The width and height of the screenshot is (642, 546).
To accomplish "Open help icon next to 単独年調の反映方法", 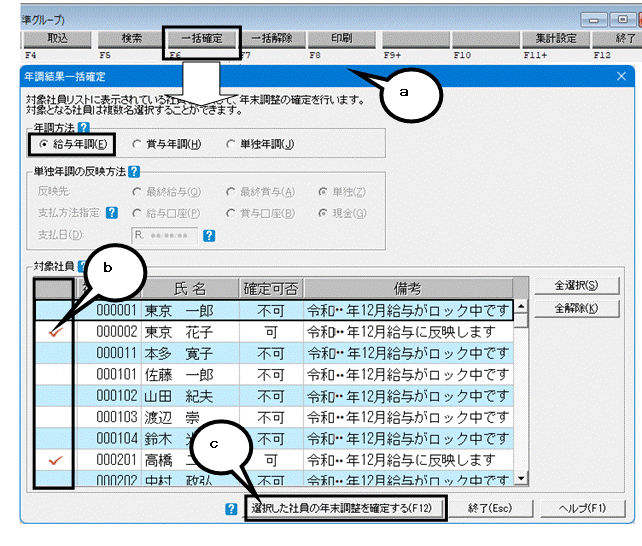I will (x=134, y=171).
